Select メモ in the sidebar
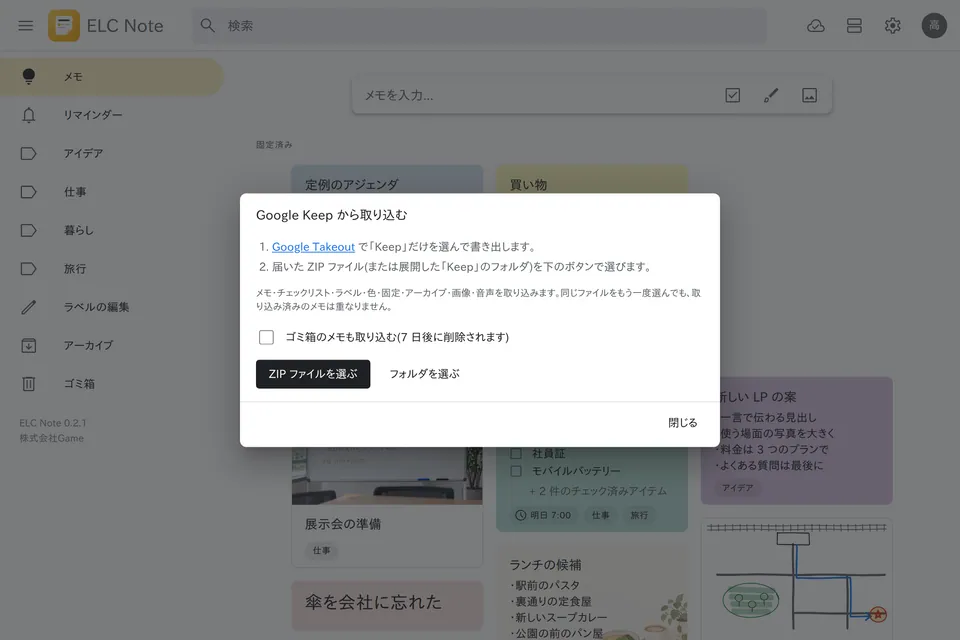 pyautogui.click(x=111, y=77)
